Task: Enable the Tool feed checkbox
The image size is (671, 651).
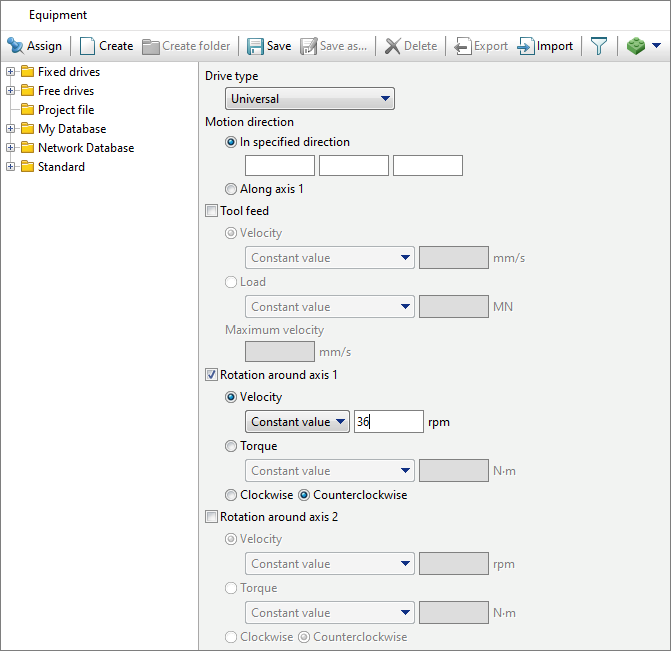Action: [211, 211]
